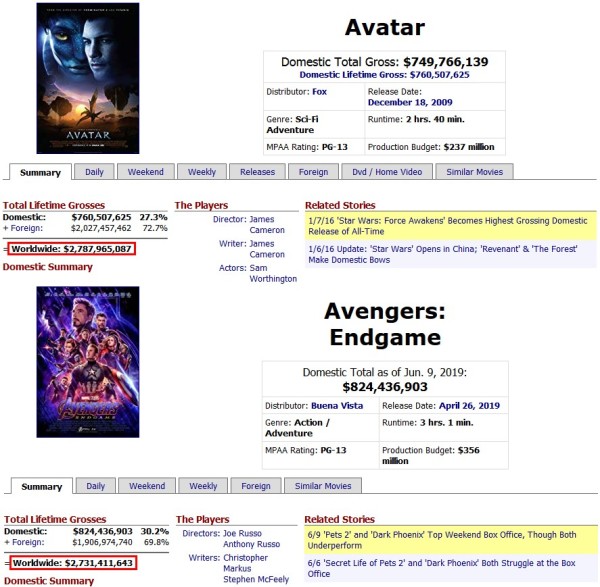Open Endgame's Similar Movies tab
The width and height of the screenshot is (600, 587).
[x=323, y=486]
